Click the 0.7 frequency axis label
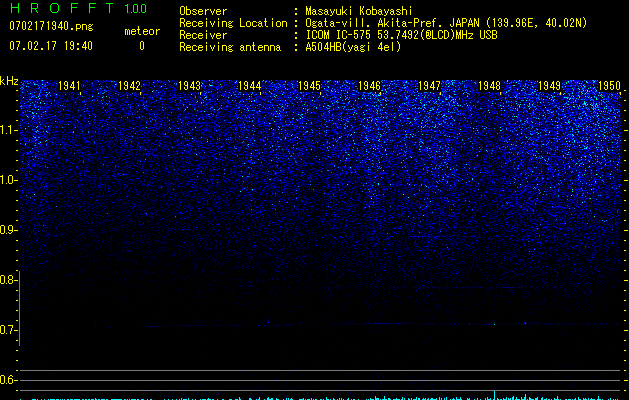The height and width of the screenshot is (400, 629). click(8, 329)
